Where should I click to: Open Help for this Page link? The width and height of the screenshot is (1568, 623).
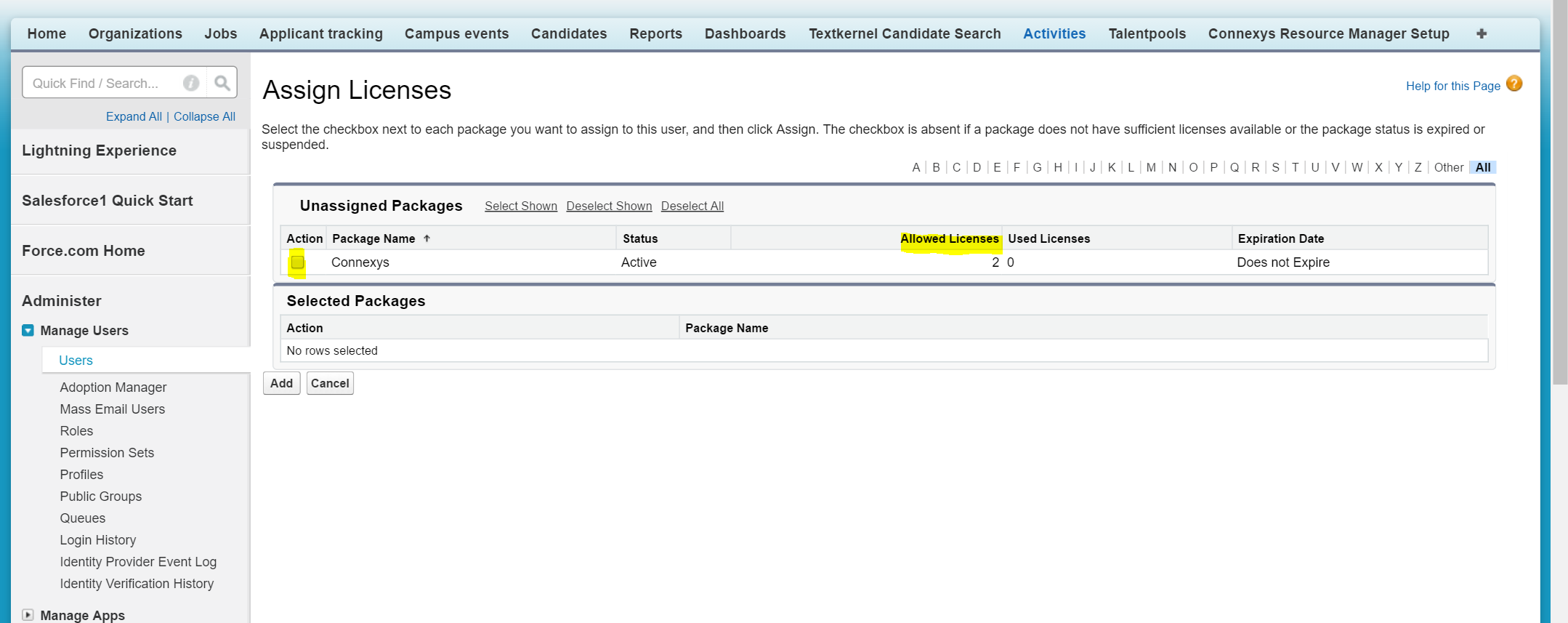(1453, 86)
